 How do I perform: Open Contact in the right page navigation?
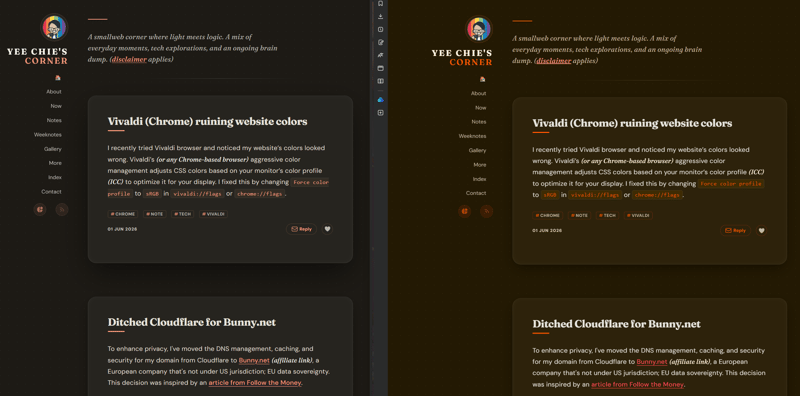tap(476, 193)
